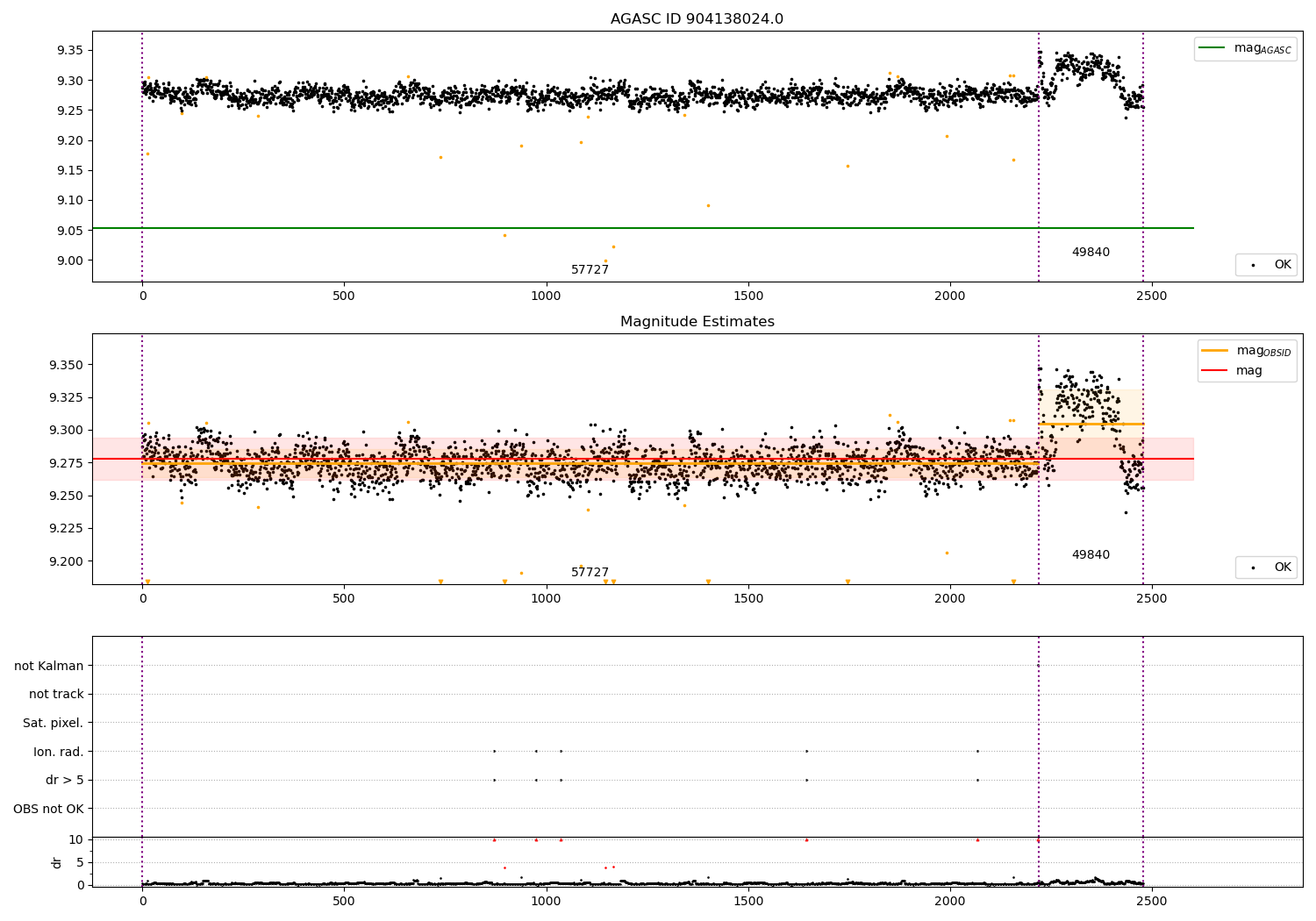The width and height of the screenshot is (1316, 921).
Task: Click the 'OBS not OK' axis label
Action: [x=48, y=809]
